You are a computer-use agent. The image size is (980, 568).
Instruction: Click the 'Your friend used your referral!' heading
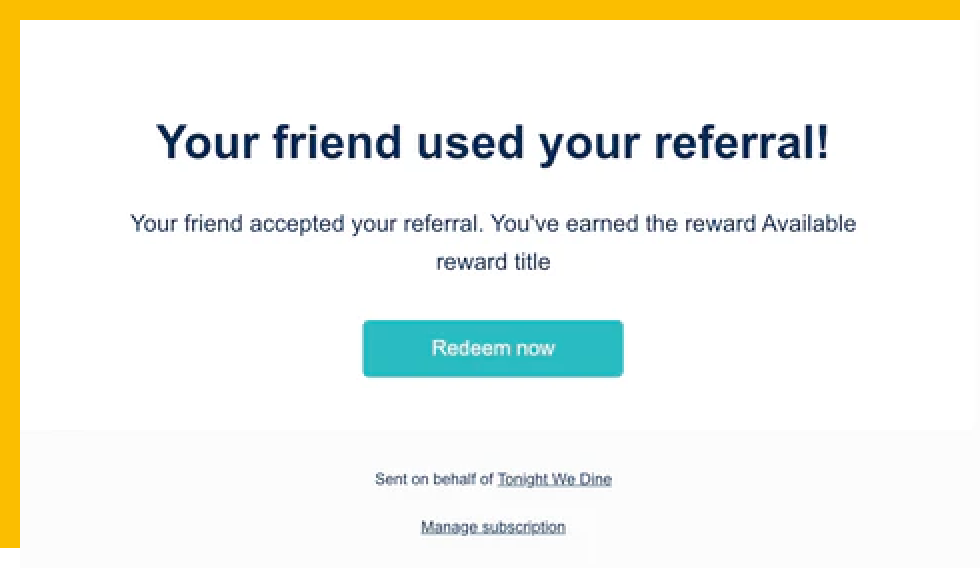tap(492, 142)
